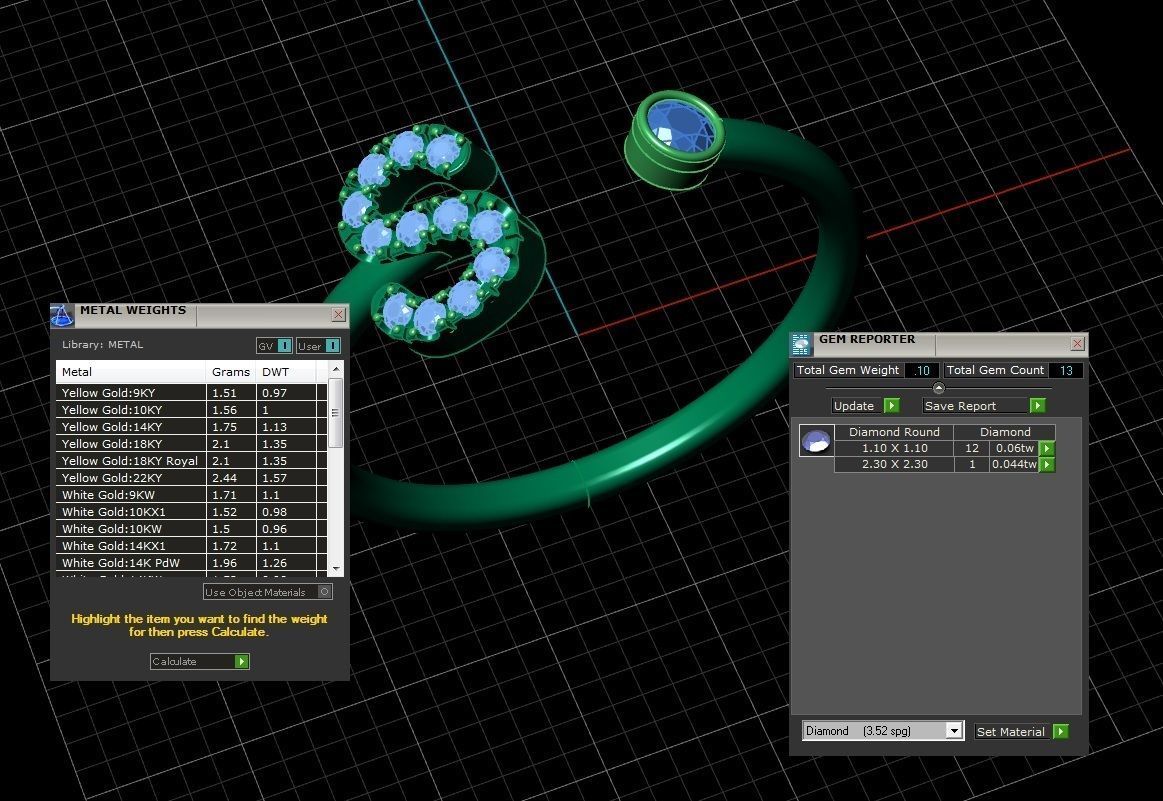1163x801 pixels.
Task: Click the Diamond Round header cell
Action: pyautogui.click(x=894, y=432)
